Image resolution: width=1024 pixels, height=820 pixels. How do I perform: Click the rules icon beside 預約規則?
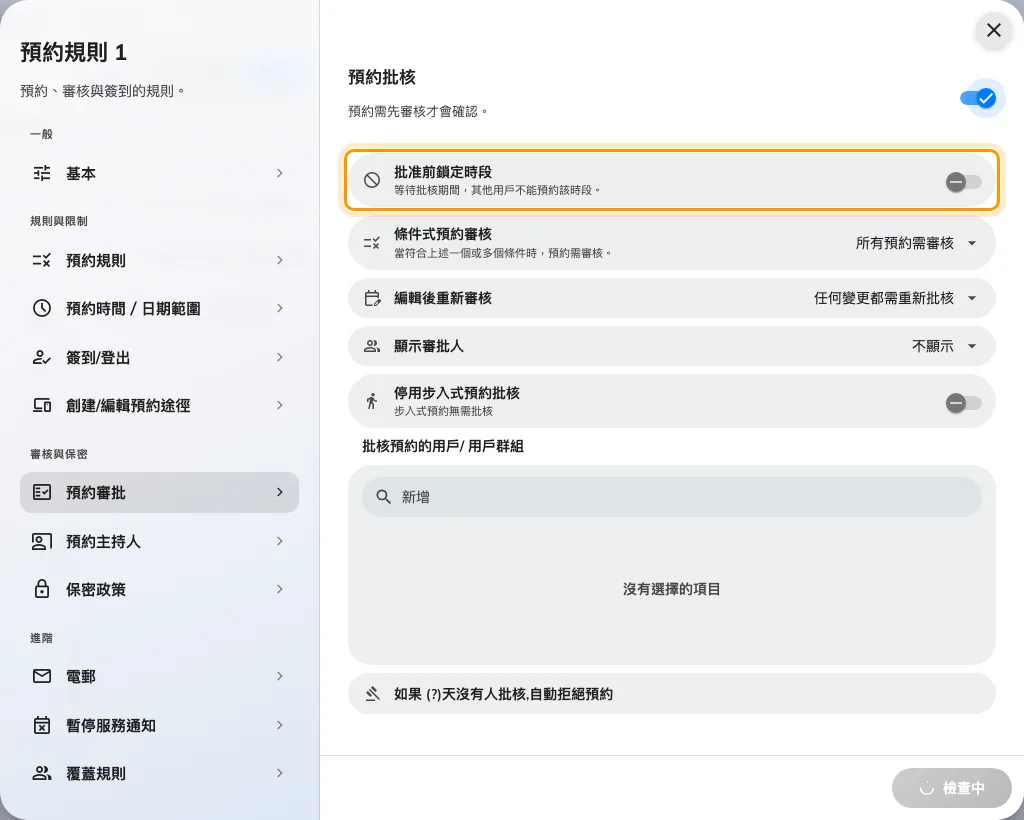click(42, 260)
